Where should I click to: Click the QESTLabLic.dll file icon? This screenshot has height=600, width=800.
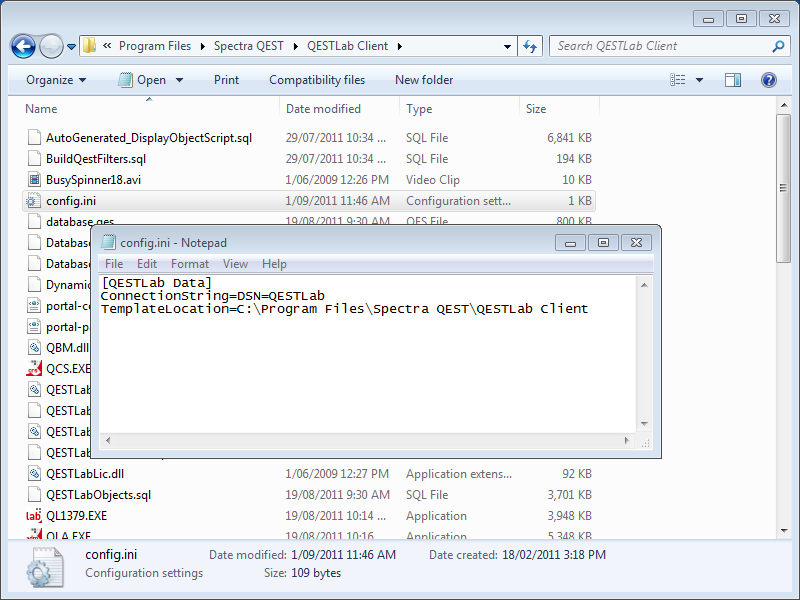pyautogui.click(x=34, y=474)
